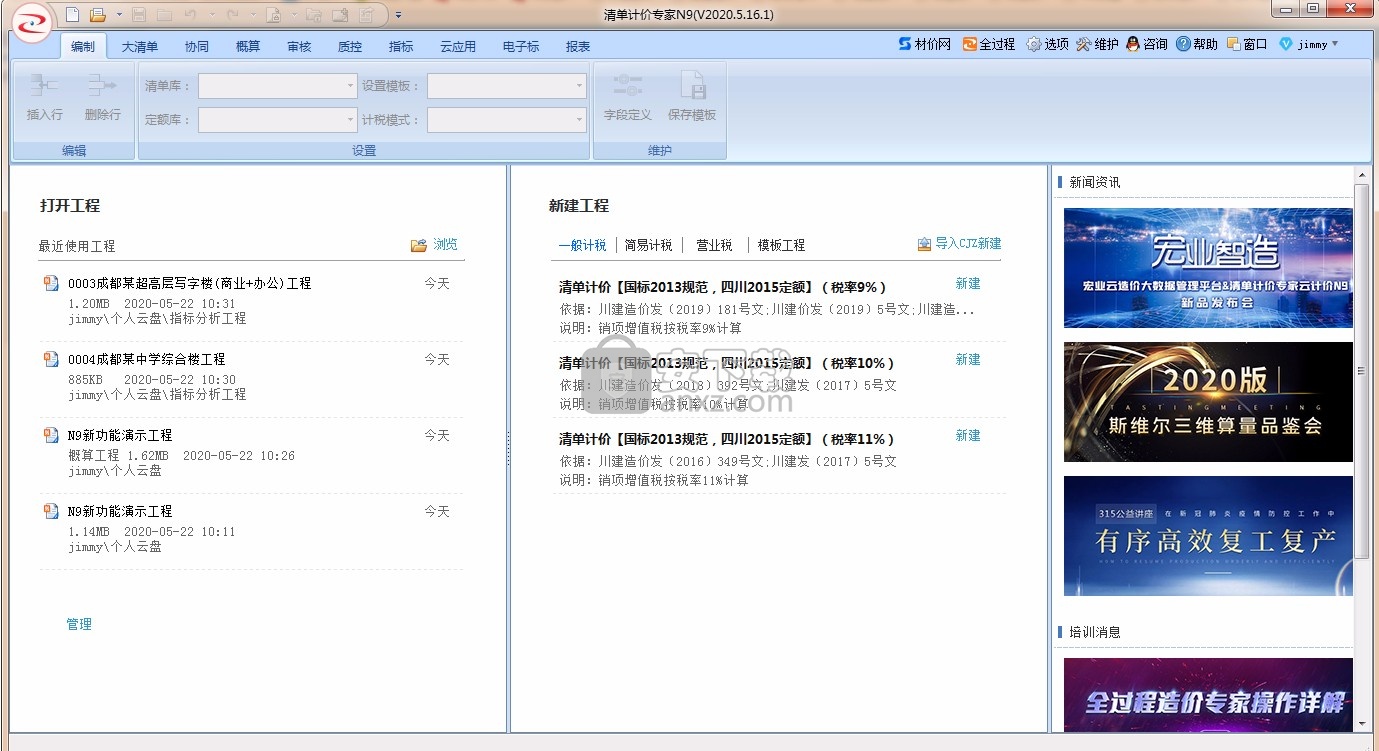Select the 一般计税 tax tab

coord(582,245)
